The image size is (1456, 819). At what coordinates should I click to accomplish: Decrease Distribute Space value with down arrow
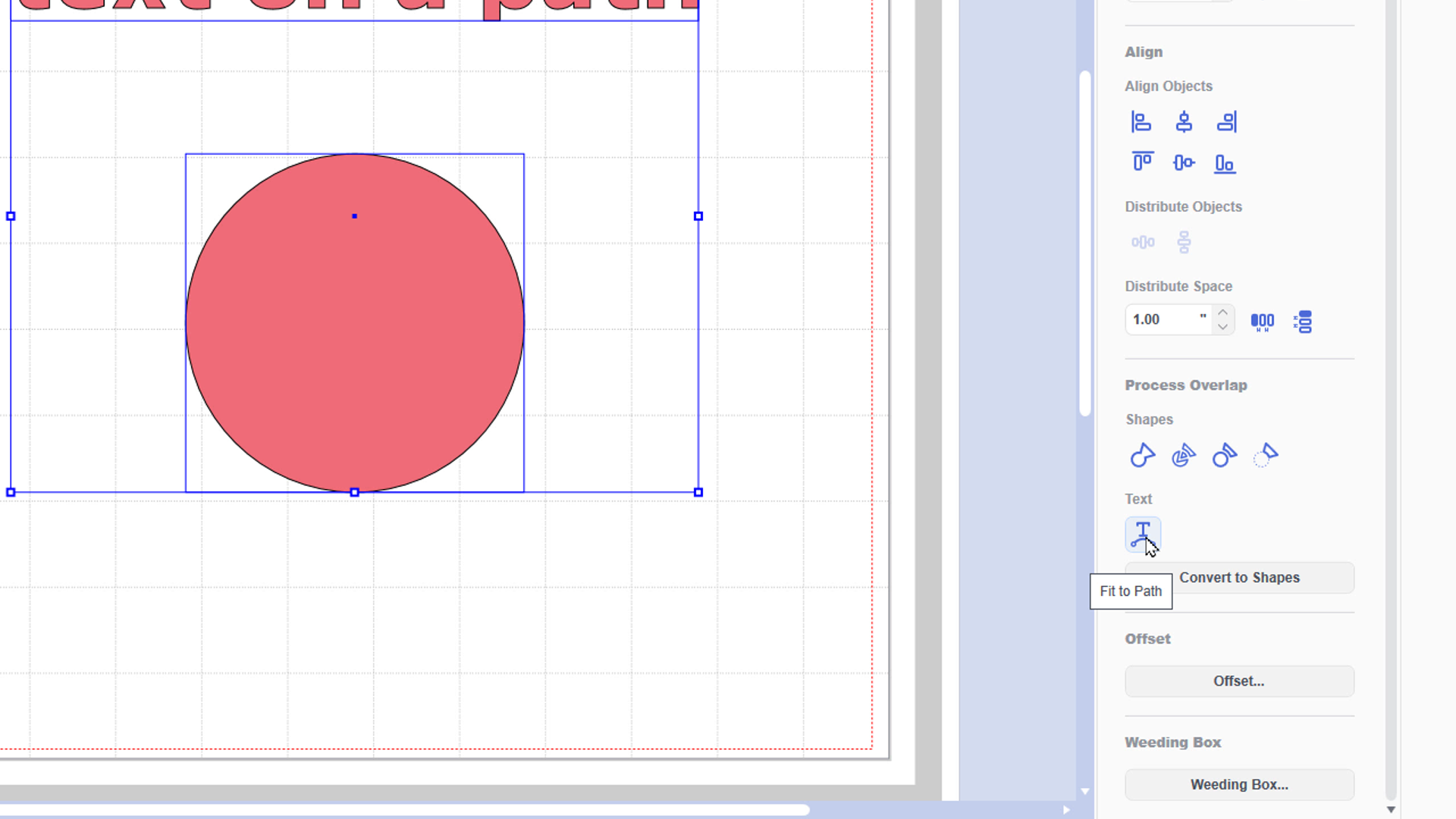[x=1222, y=327]
